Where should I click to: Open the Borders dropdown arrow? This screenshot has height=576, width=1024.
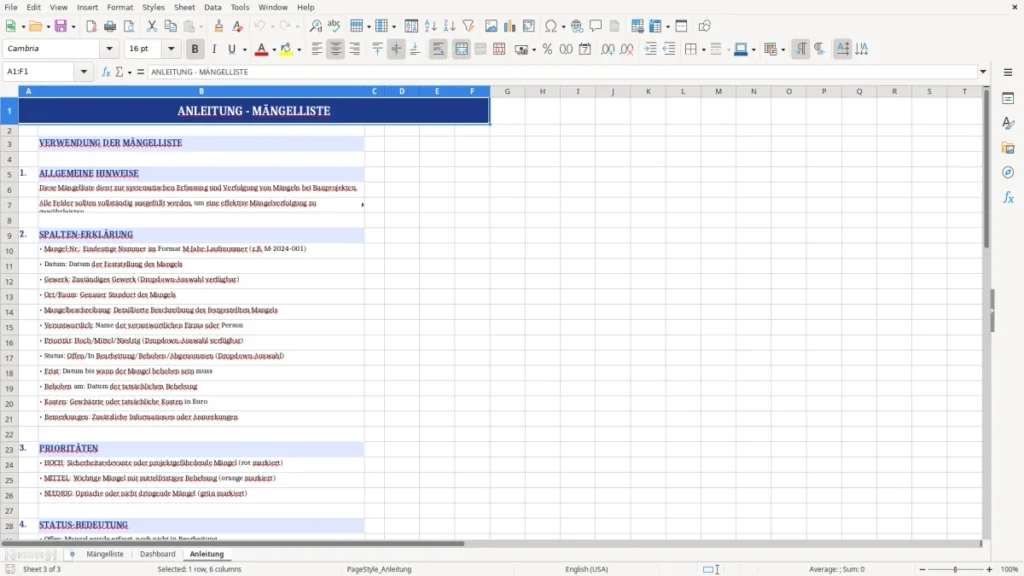coord(703,50)
